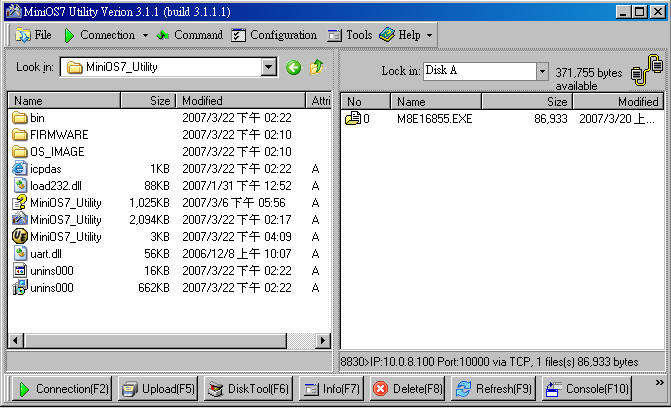Click the Info(F7) button
The width and height of the screenshot is (671, 408).
[x=331, y=389]
